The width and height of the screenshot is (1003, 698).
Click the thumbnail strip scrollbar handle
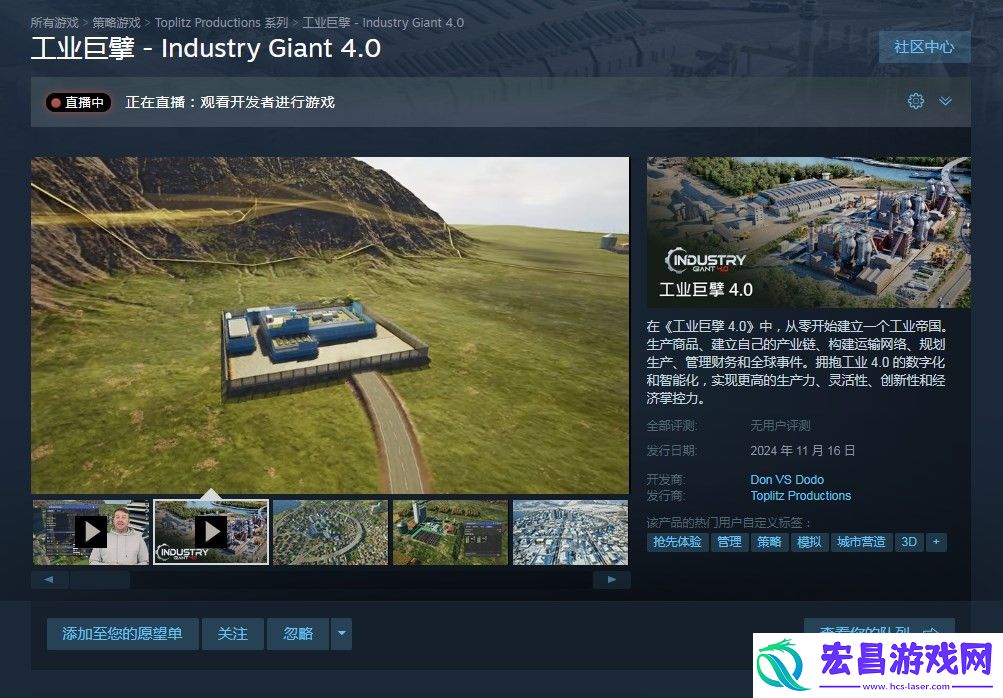(100, 580)
